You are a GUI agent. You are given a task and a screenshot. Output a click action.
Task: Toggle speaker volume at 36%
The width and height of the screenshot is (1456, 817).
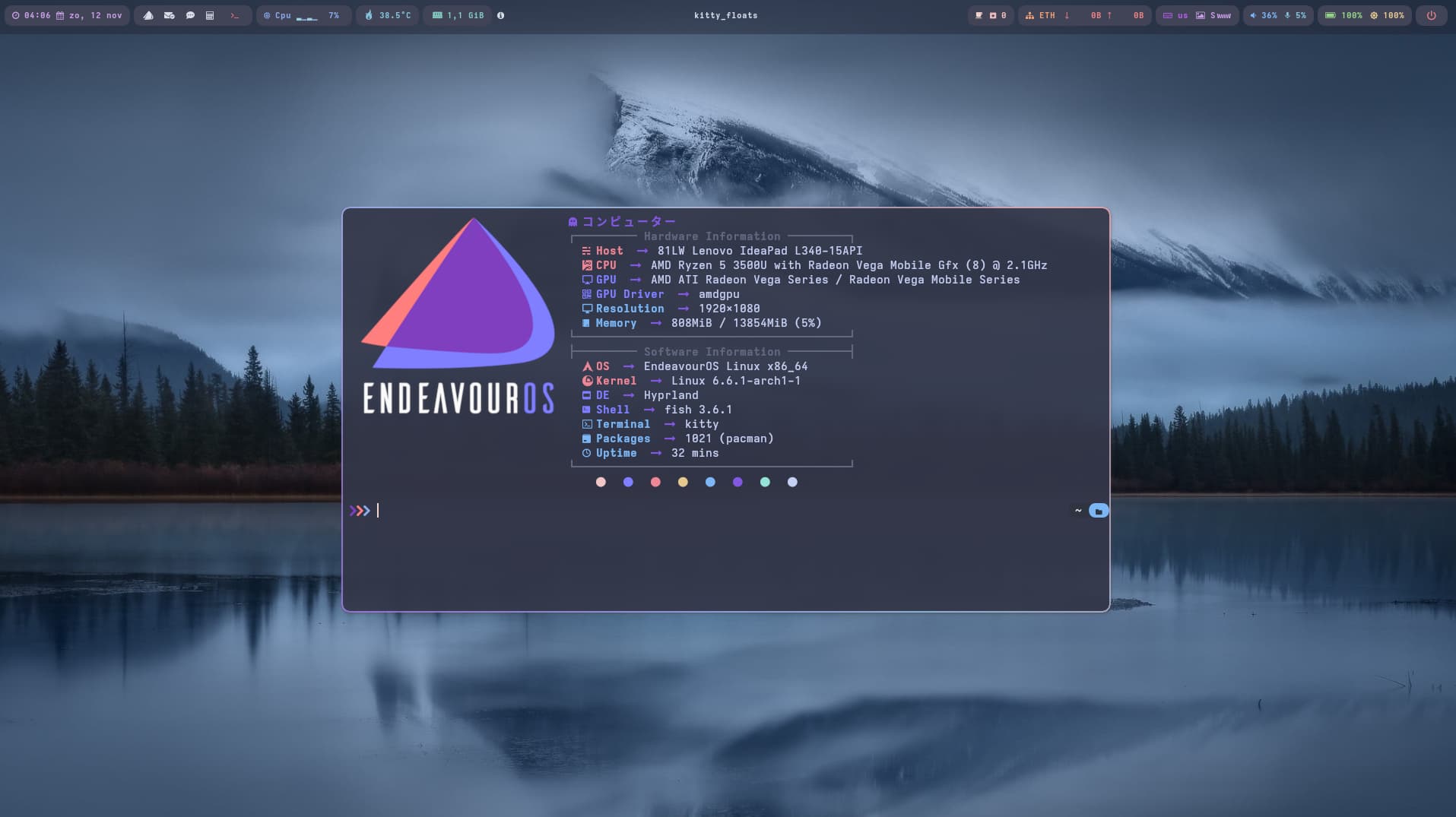pyautogui.click(x=1264, y=15)
